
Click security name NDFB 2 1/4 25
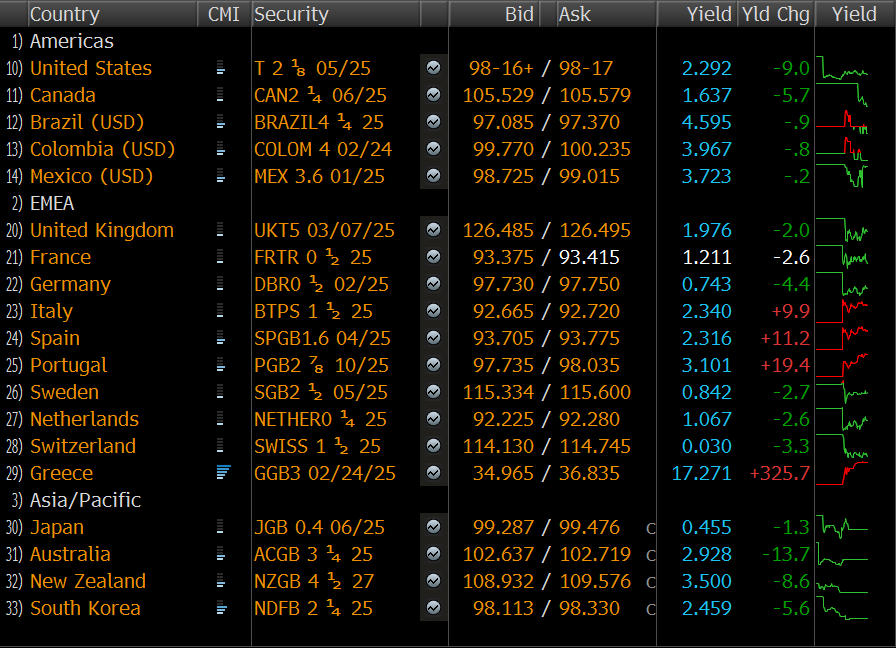(x=313, y=608)
